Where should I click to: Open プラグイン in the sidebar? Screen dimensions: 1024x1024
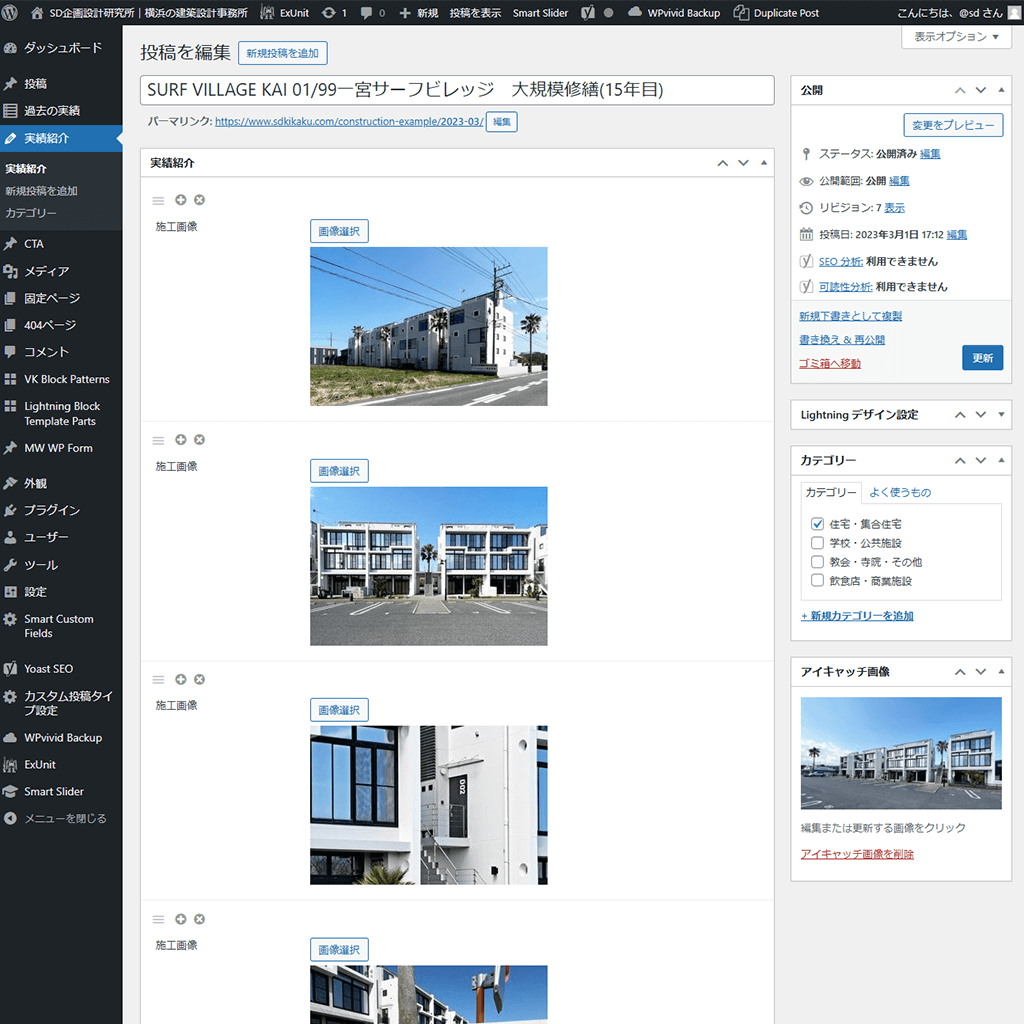click(x=61, y=510)
